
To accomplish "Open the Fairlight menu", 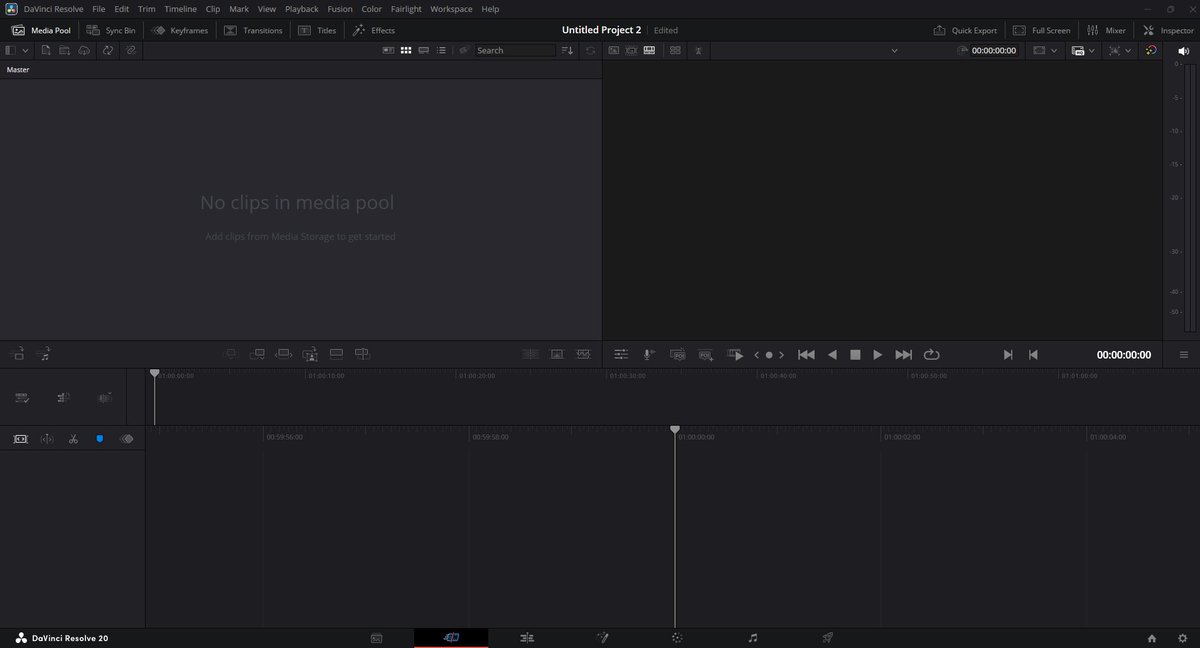I will pos(406,9).
